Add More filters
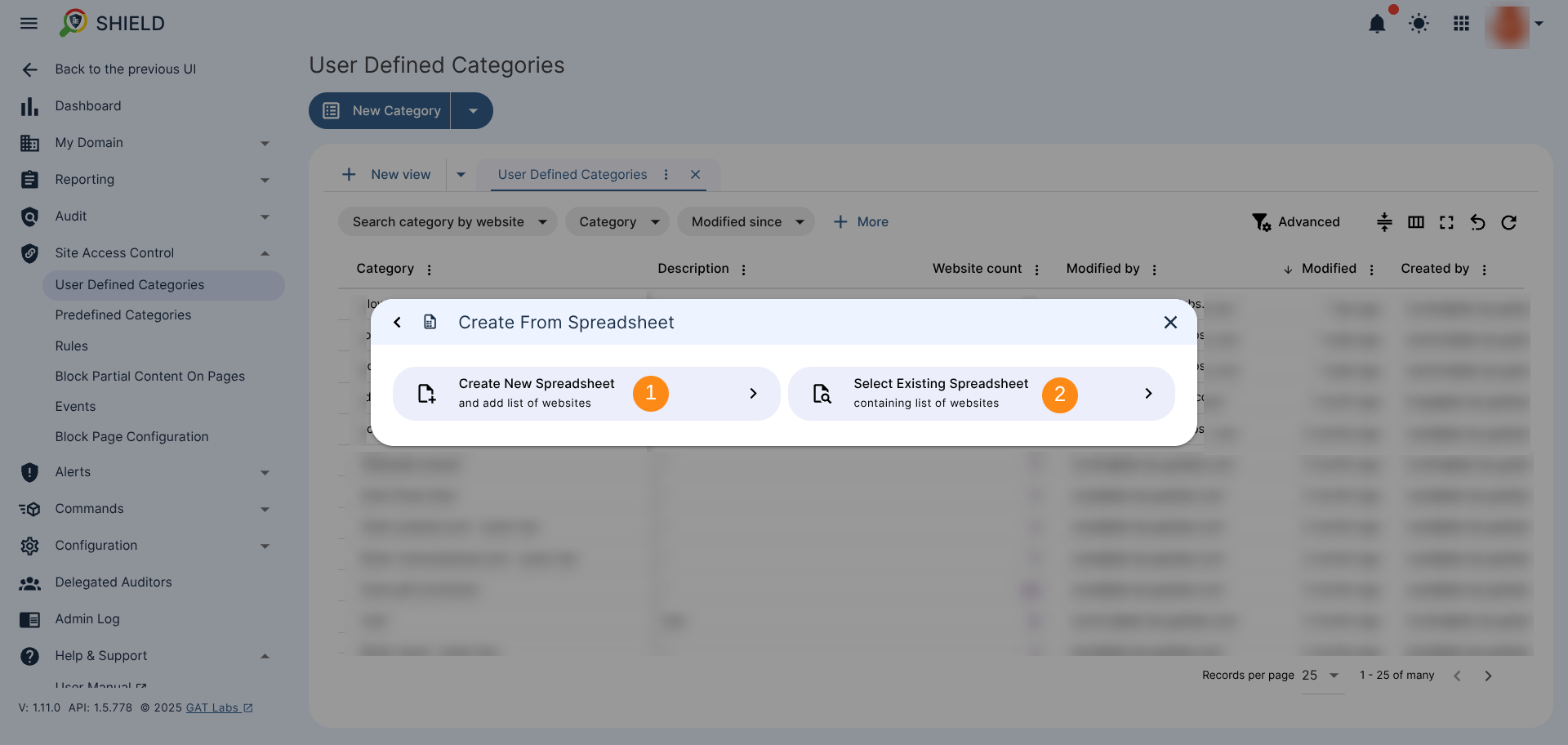 coord(861,222)
